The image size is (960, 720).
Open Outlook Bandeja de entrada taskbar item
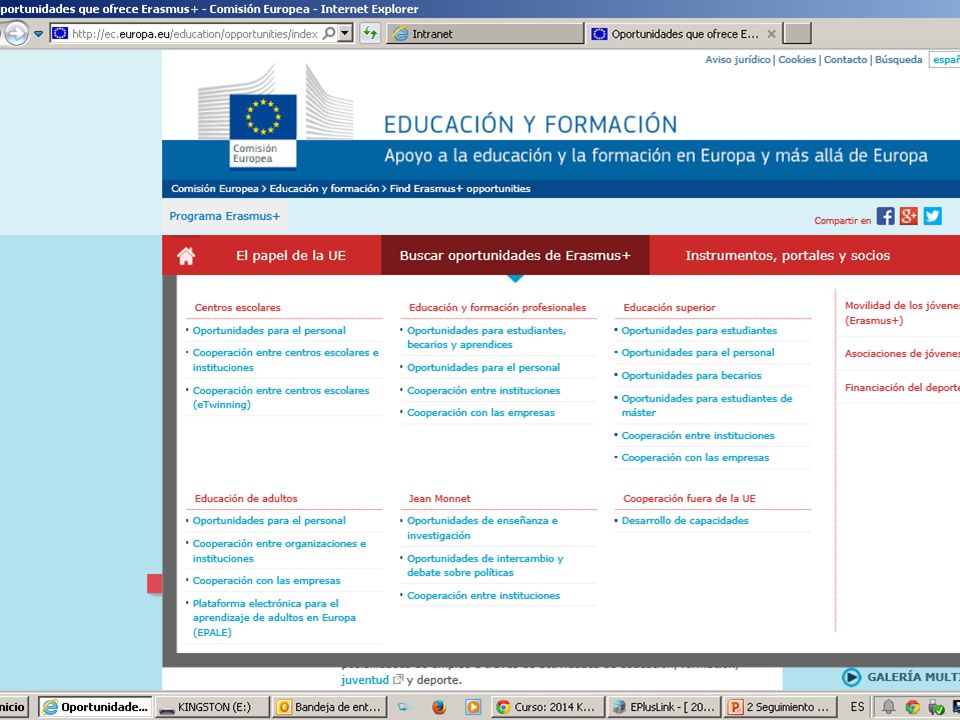coord(329,707)
